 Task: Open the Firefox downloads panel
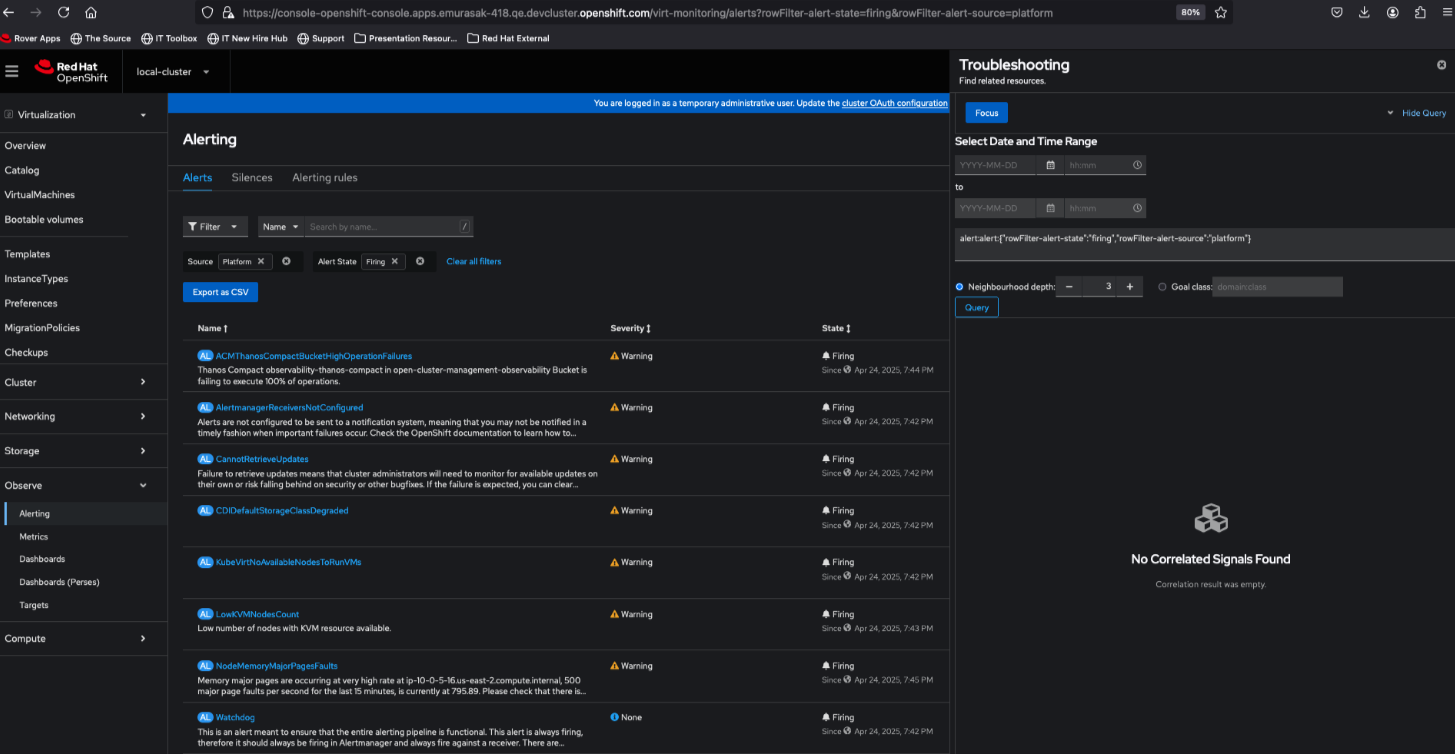pyautogui.click(x=1364, y=13)
